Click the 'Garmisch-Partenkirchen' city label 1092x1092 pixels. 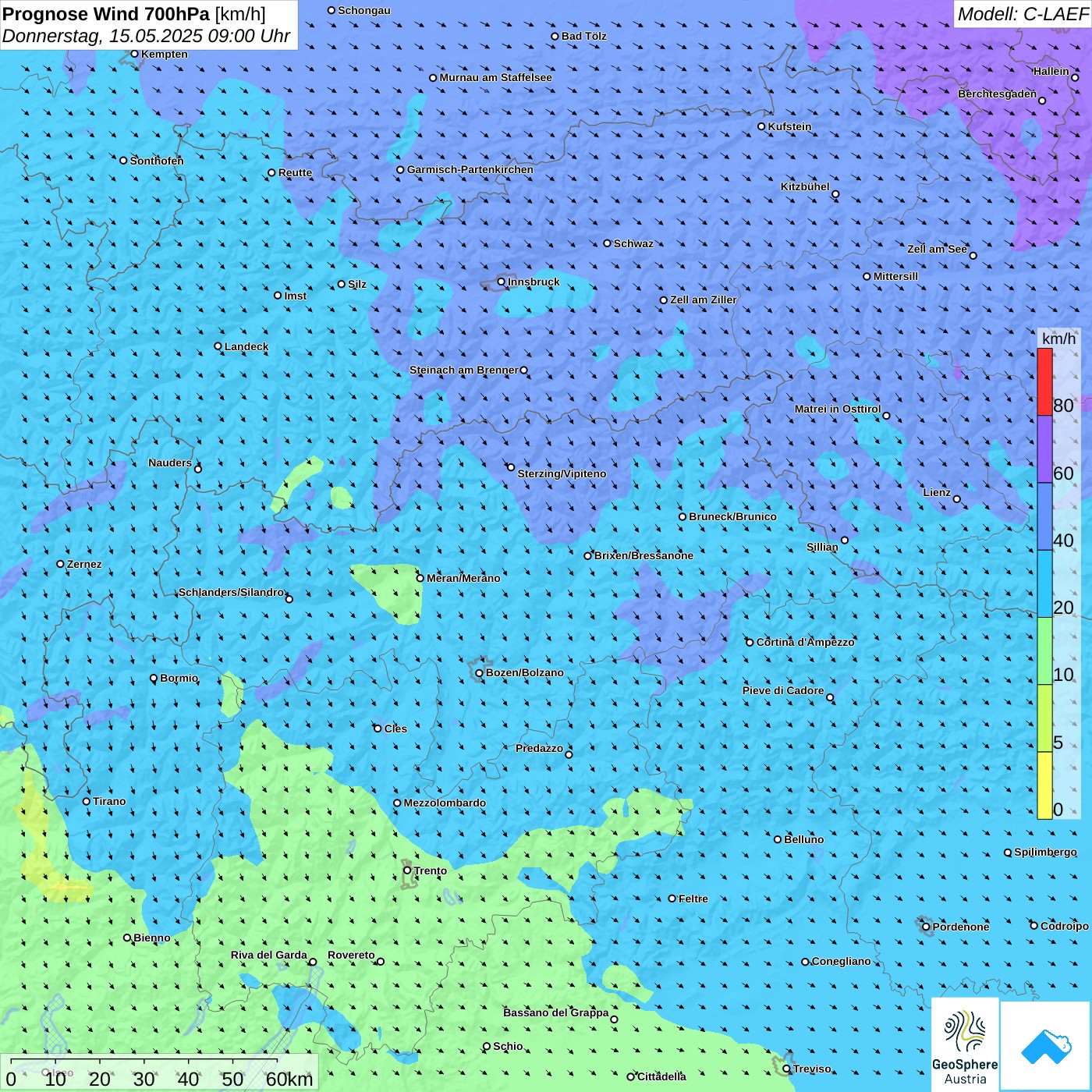coord(470,169)
